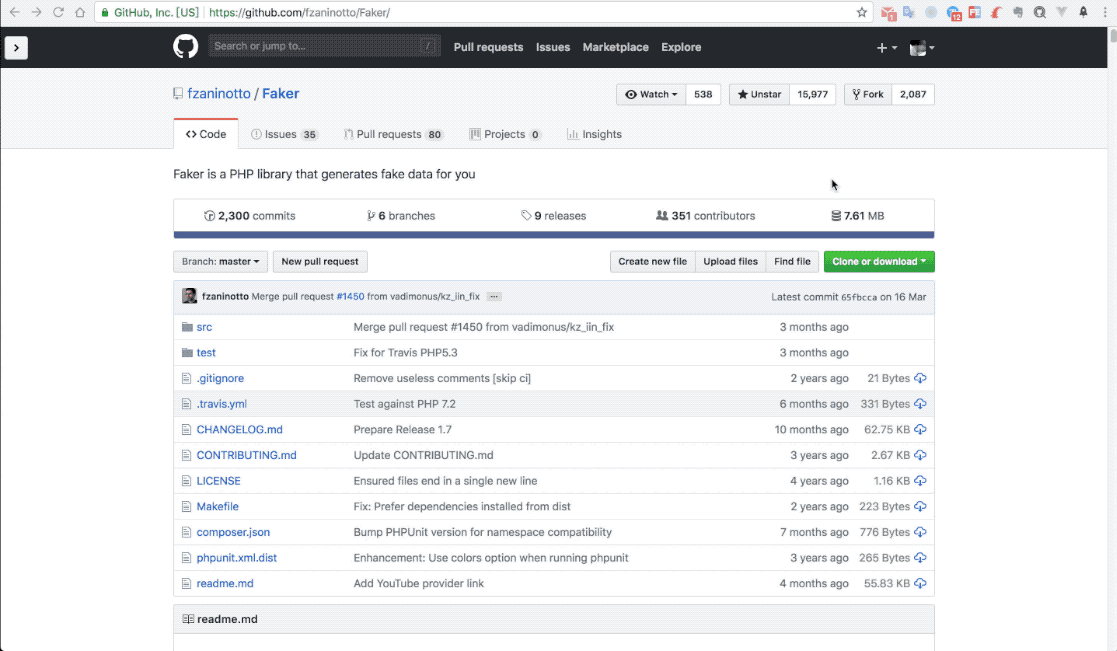Open the CHANGELOG.md file
The width and height of the screenshot is (1117, 651).
tap(239, 429)
